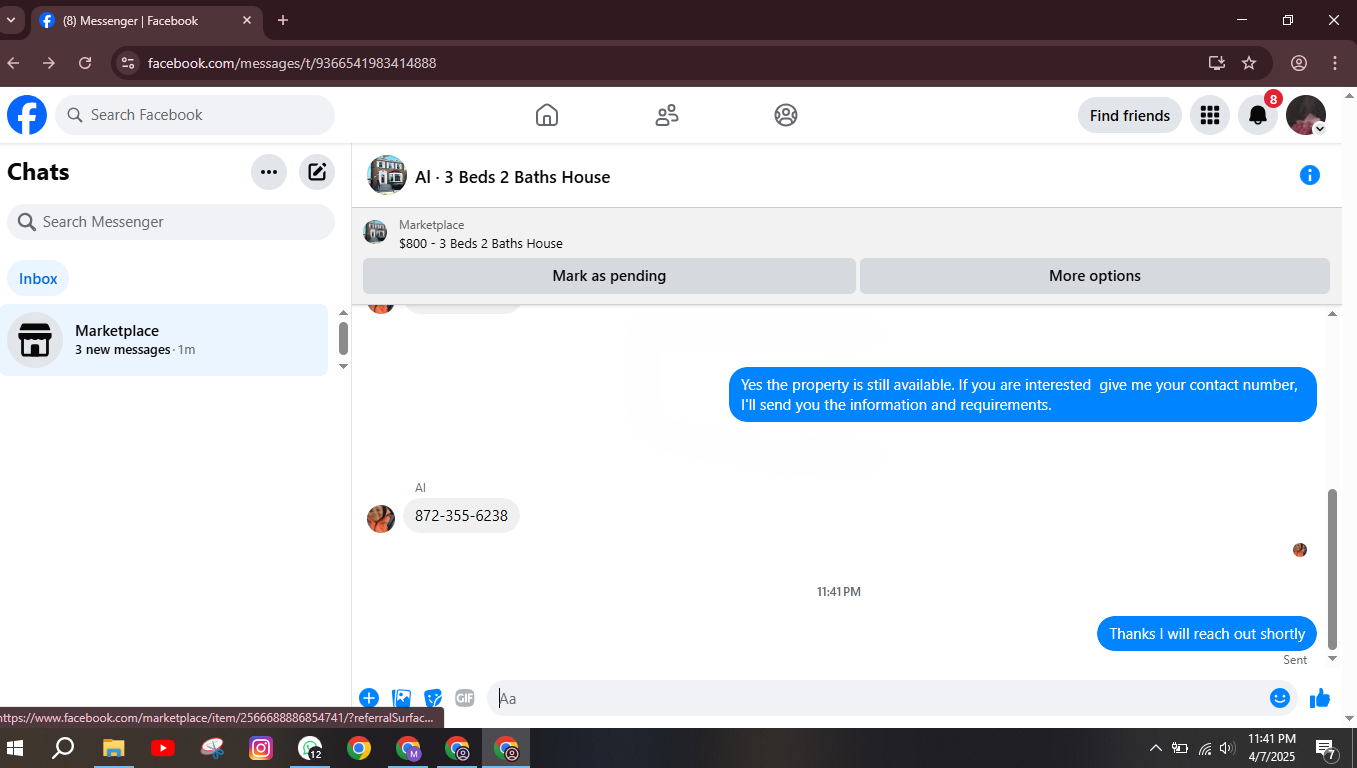Click the Search Facebook field

click(195, 115)
